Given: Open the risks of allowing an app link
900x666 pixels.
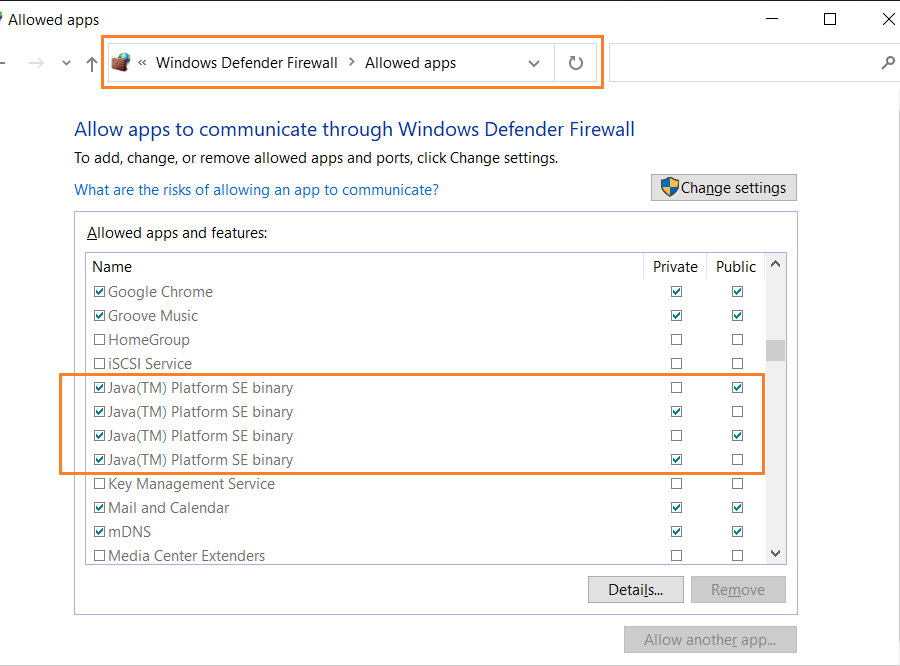Looking at the screenshot, I should 257,189.
